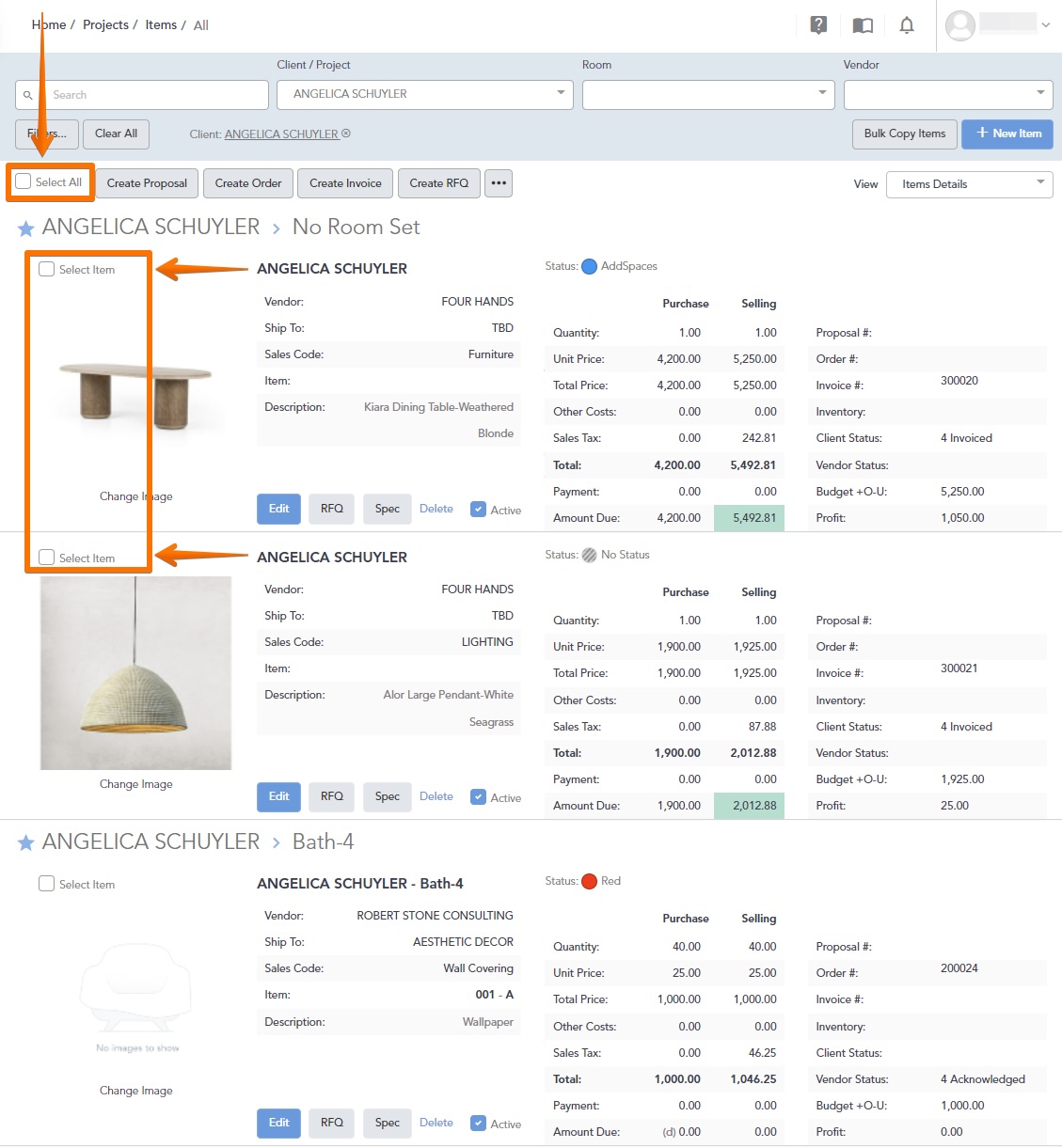Click the highlighted 2,012.88 amount due
Viewport: 1062px width, 1148px height.
click(749, 806)
